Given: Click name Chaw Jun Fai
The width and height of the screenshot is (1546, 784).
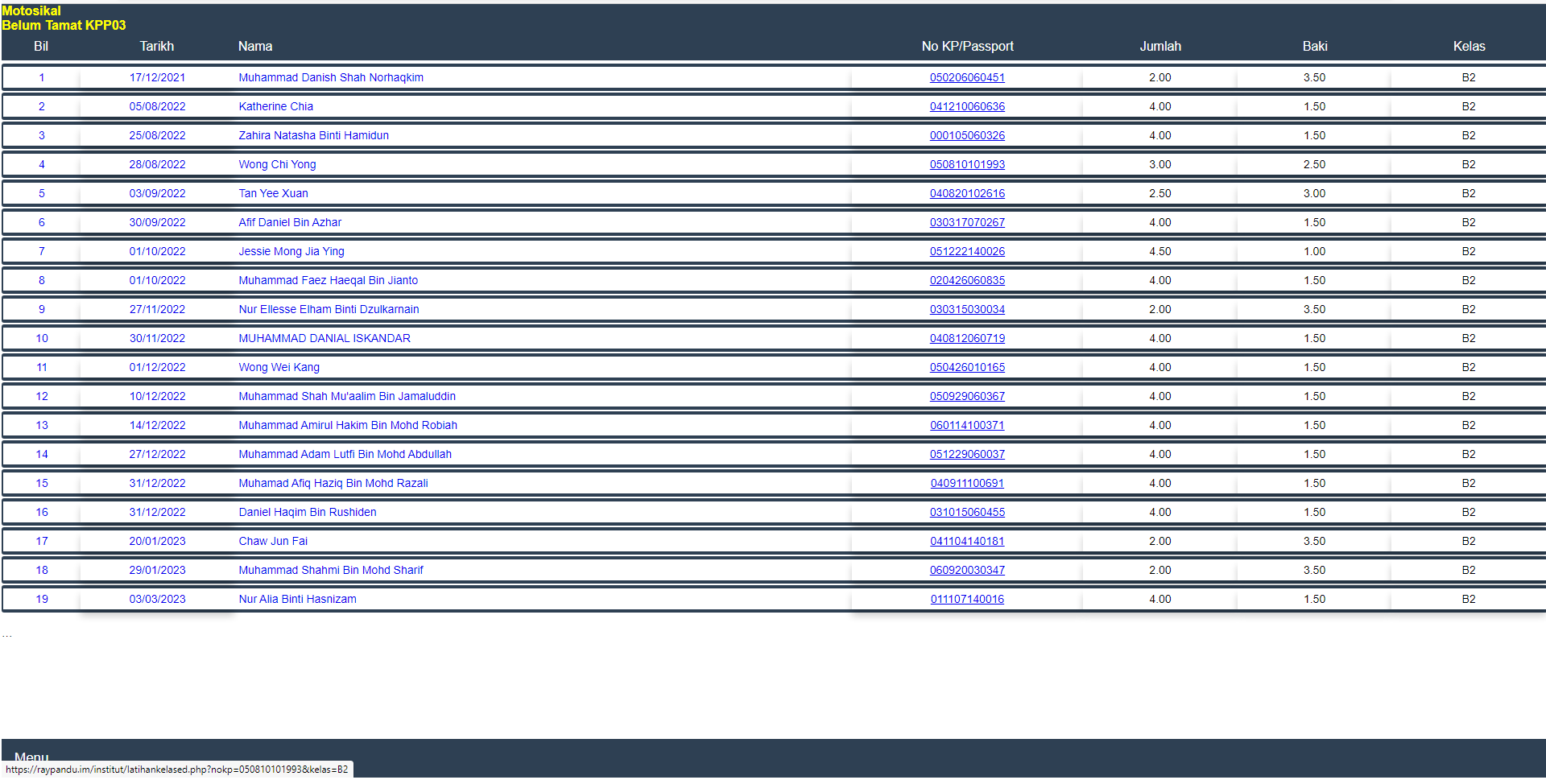Looking at the screenshot, I should (273, 542).
